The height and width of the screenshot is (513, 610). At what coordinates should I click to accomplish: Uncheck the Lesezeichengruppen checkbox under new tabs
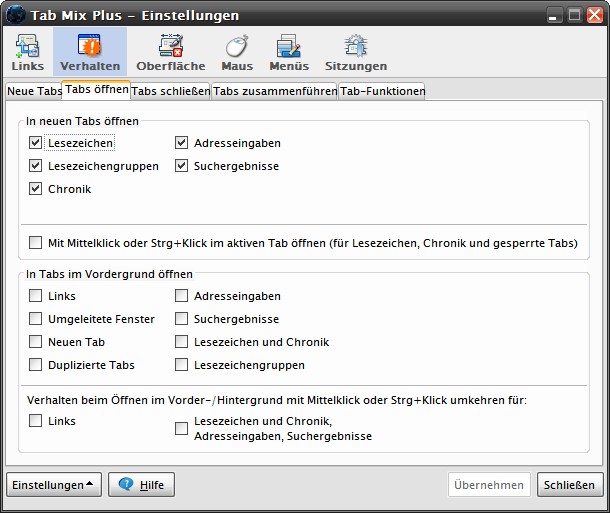pos(35,166)
